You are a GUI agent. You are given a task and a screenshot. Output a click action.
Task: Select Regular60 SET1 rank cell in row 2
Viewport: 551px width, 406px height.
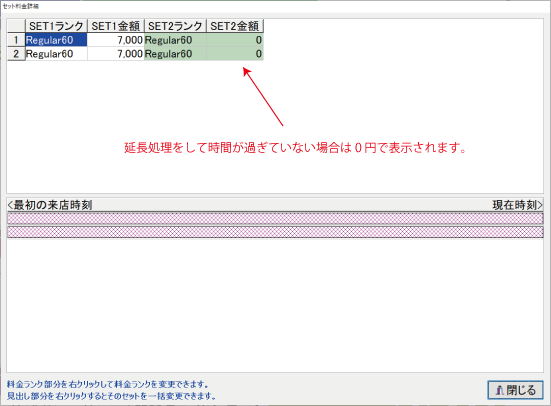[x=56, y=54]
